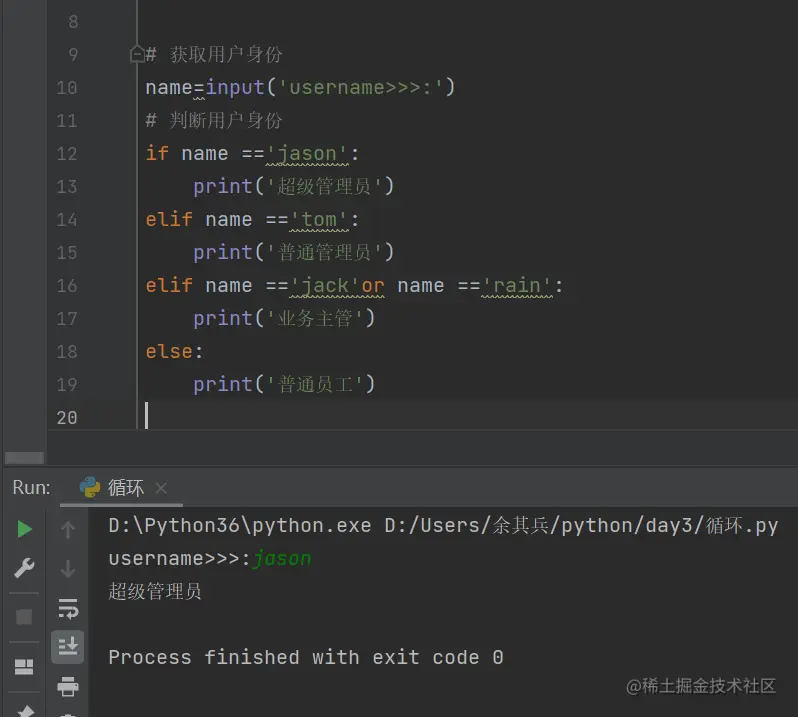The width and height of the screenshot is (798, 717).
Task: Click line number 12 in gutter
Action: [67, 154]
